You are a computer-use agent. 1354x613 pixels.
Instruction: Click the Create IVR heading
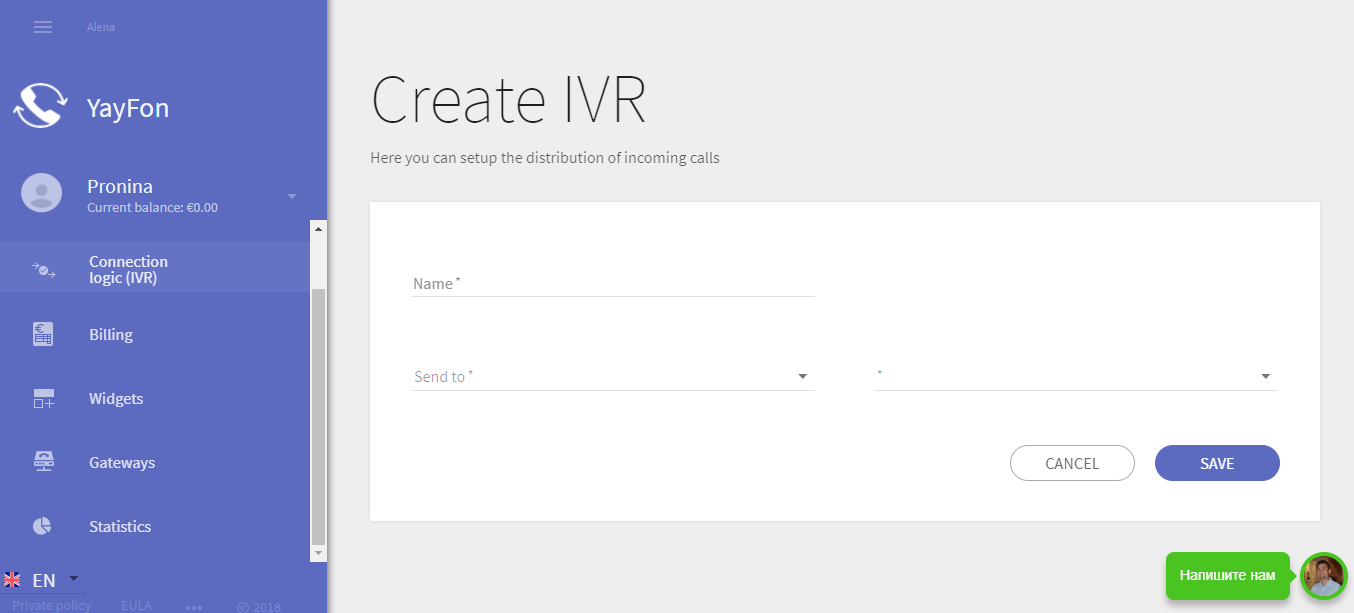point(508,100)
